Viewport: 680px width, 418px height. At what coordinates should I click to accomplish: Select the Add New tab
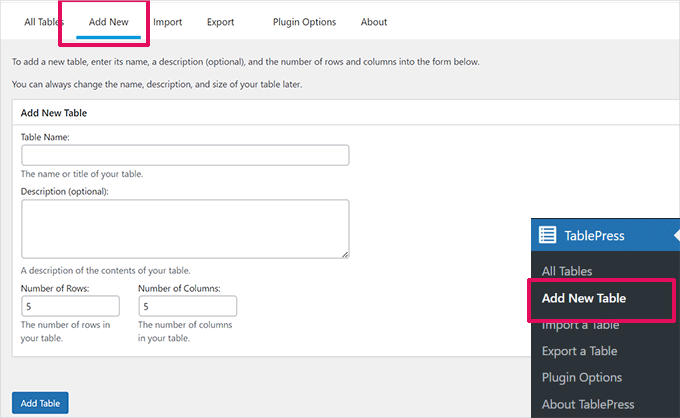tap(108, 22)
